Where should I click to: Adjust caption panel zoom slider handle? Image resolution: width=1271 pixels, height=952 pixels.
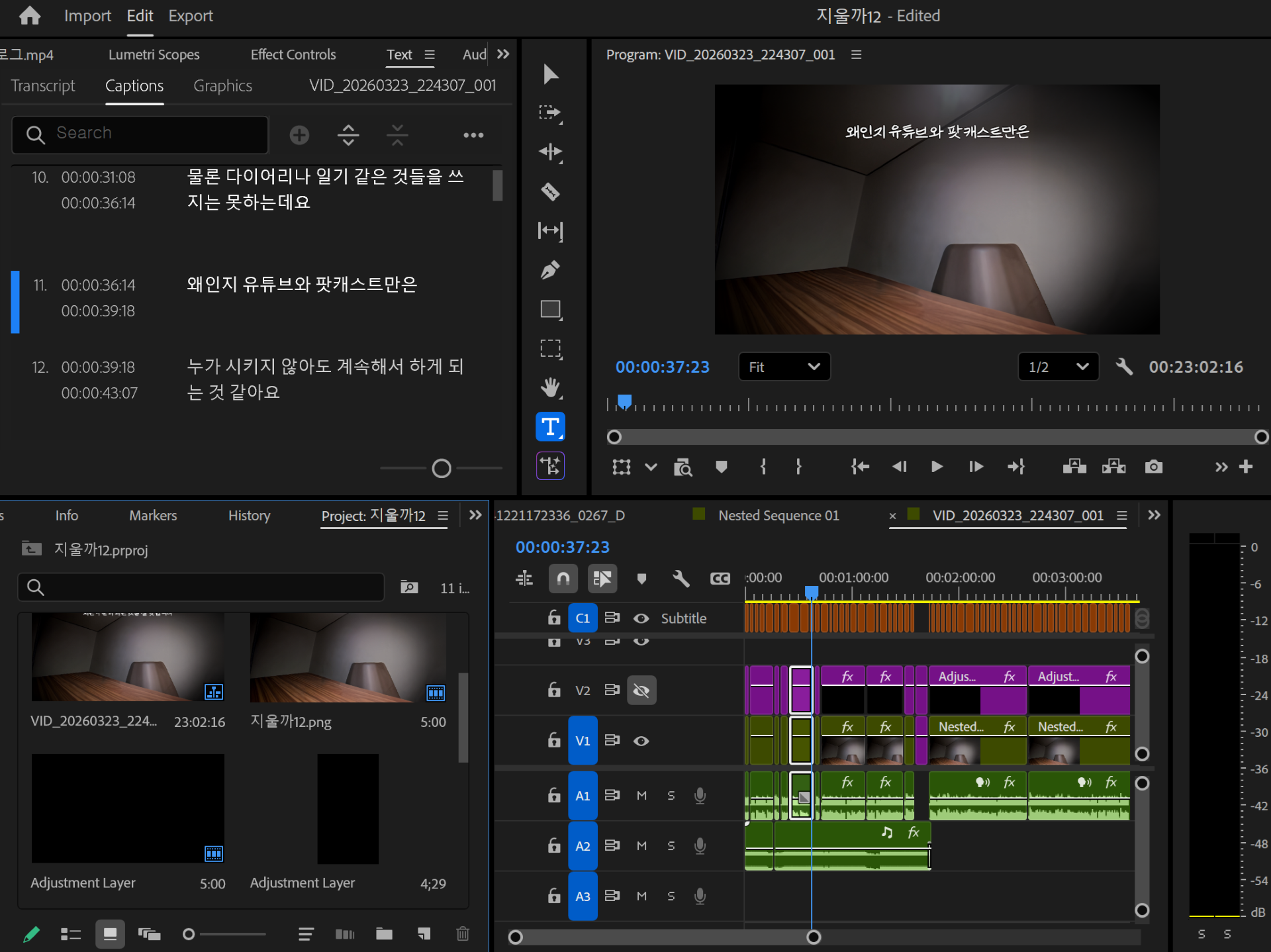coord(442,469)
